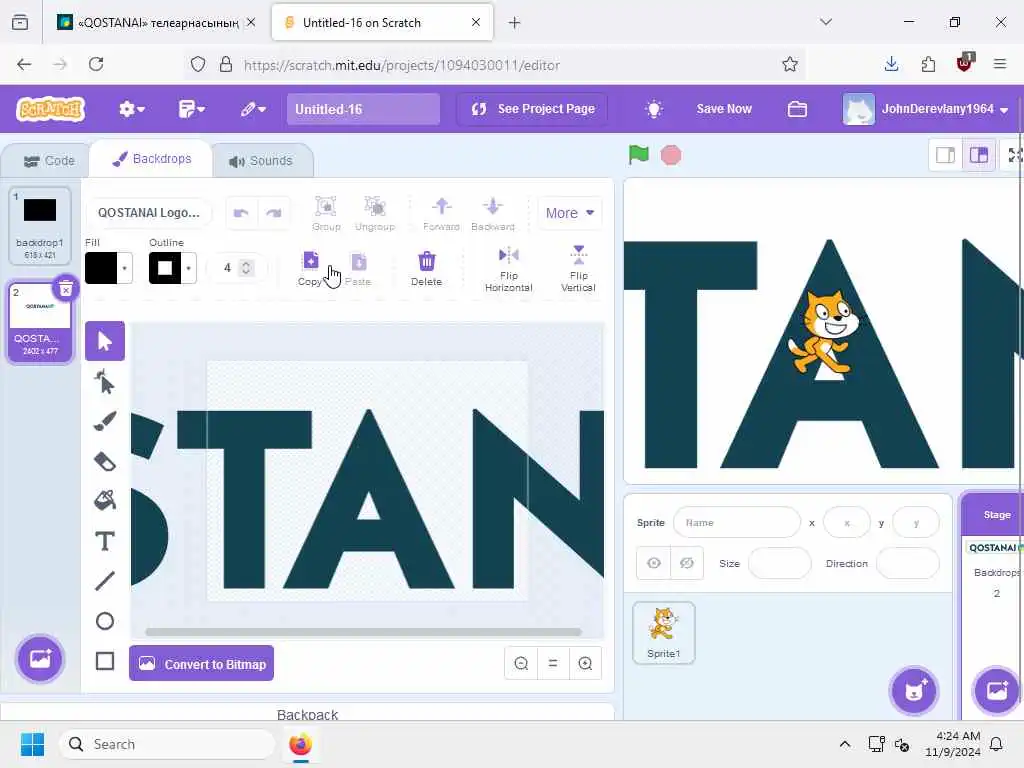Switch to large stage layout

tap(979, 155)
